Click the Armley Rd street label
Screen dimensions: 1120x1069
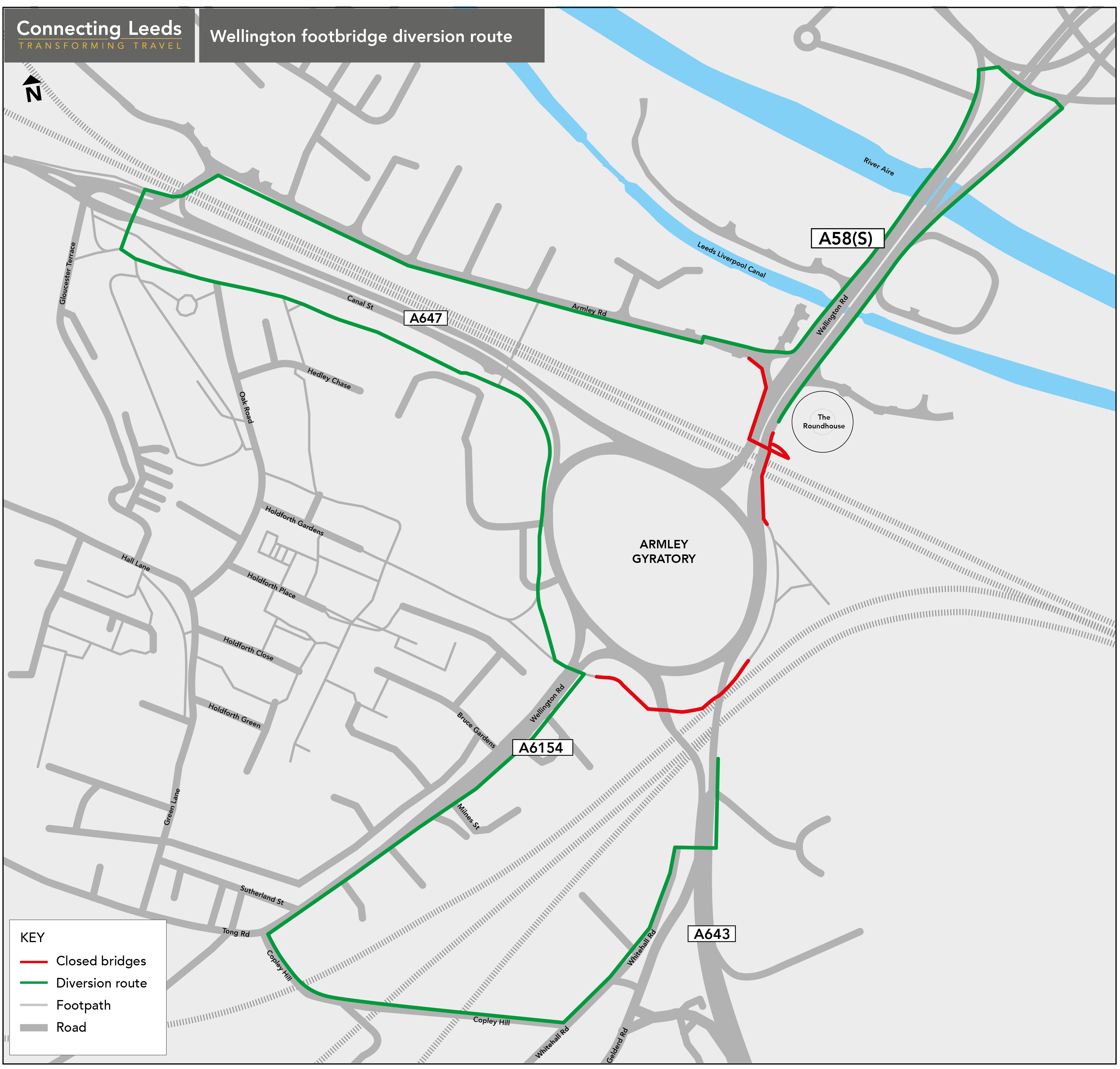tap(589, 310)
